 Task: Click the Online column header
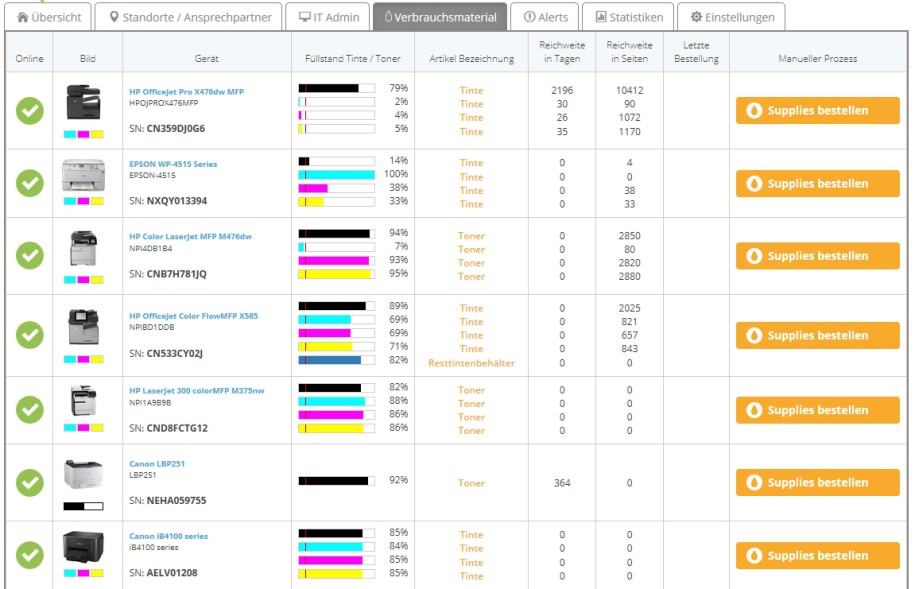(x=29, y=58)
